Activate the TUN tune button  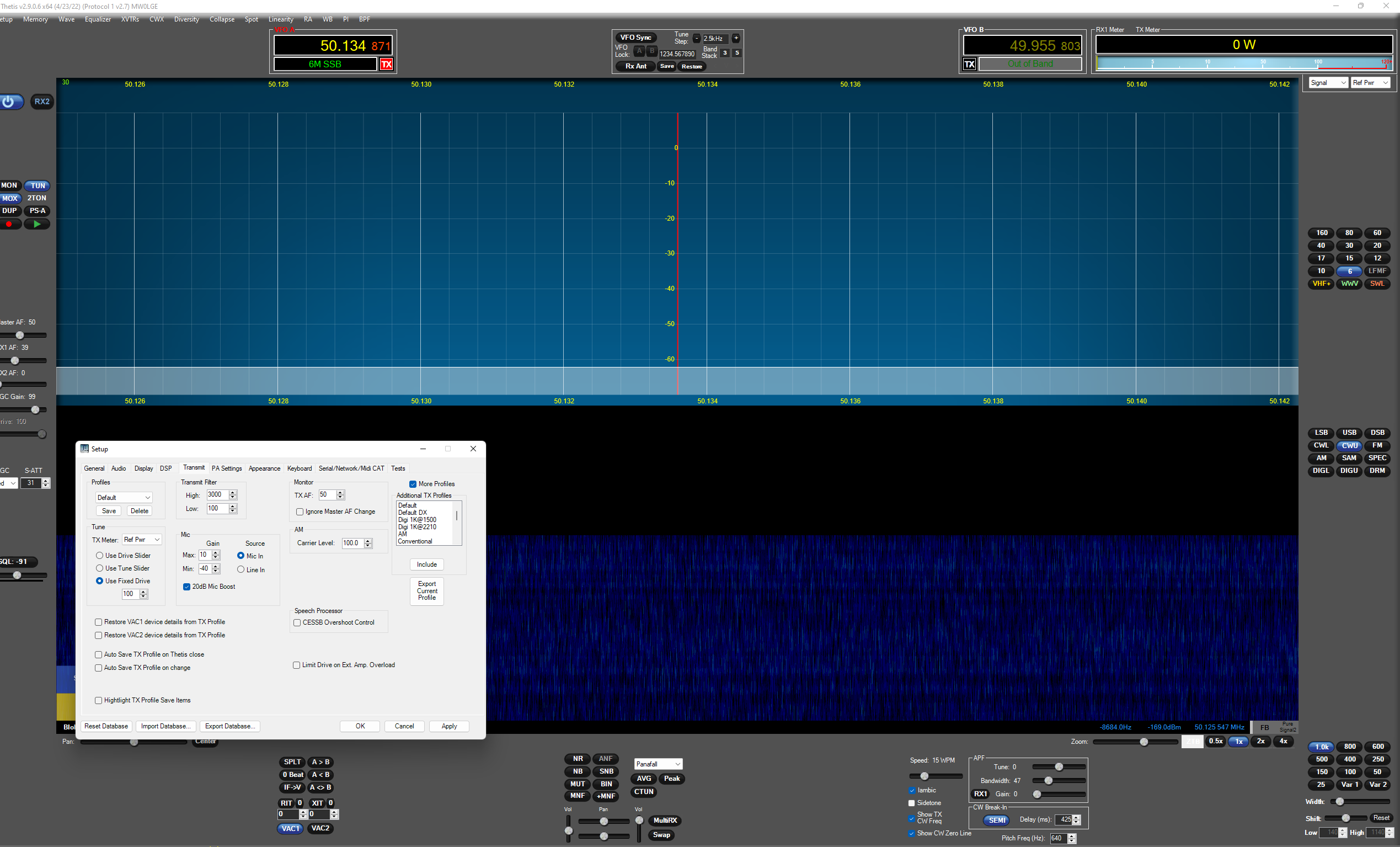(38, 185)
